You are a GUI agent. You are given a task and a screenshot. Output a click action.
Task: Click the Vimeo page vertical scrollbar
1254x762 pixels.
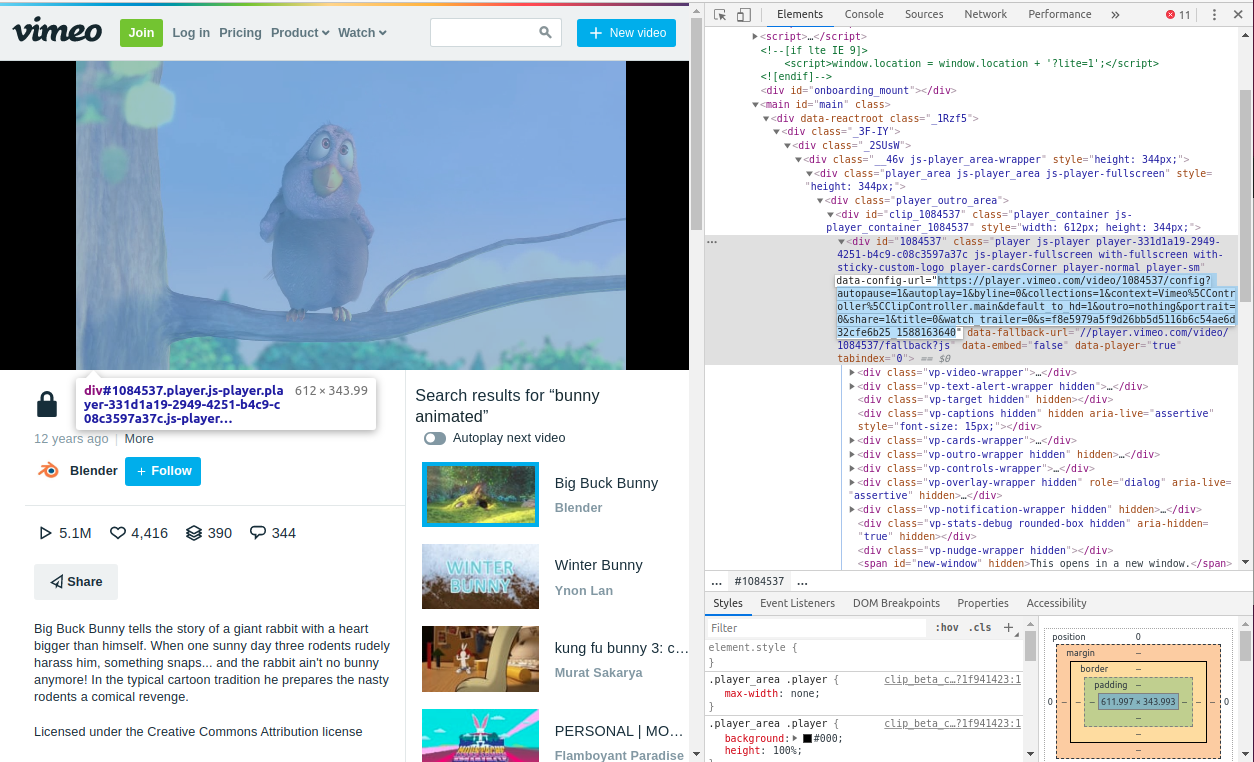tap(698, 380)
